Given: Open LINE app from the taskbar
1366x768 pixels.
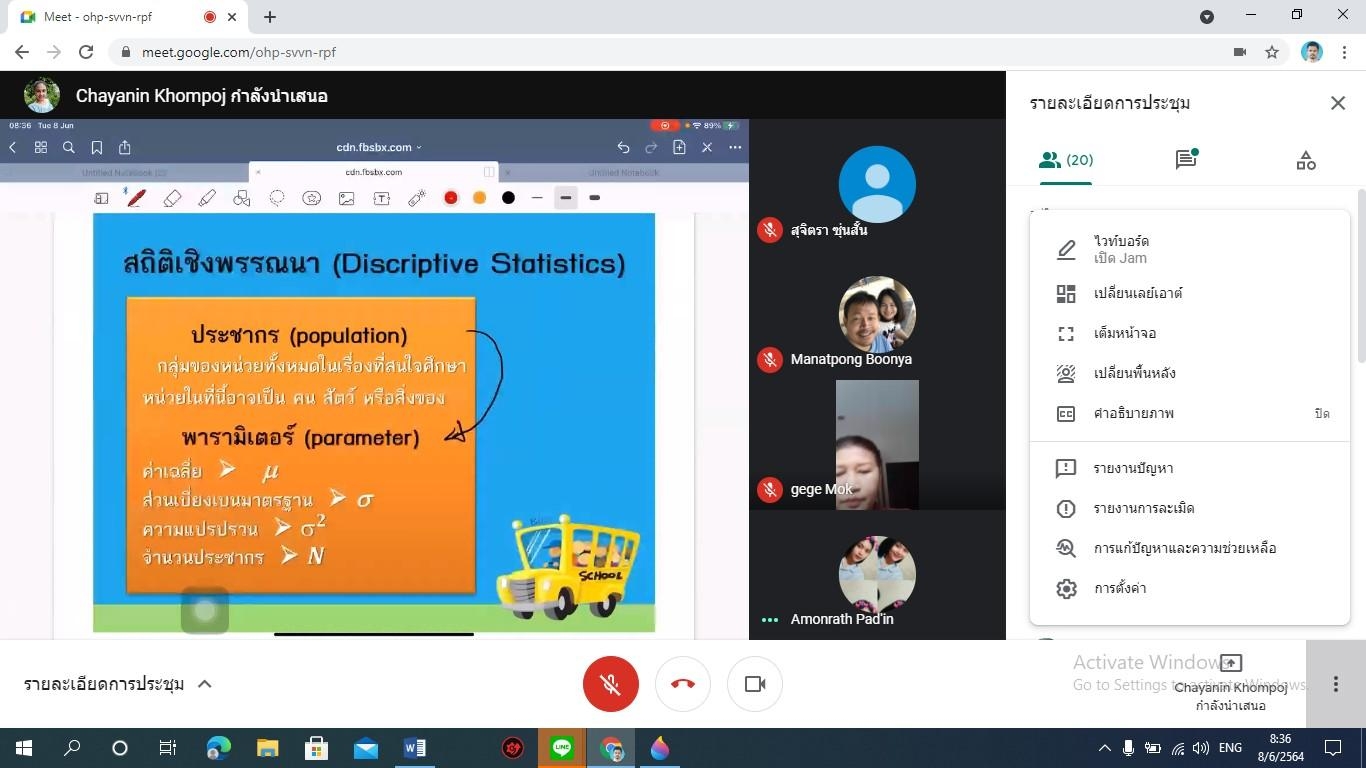Looking at the screenshot, I should [562, 747].
